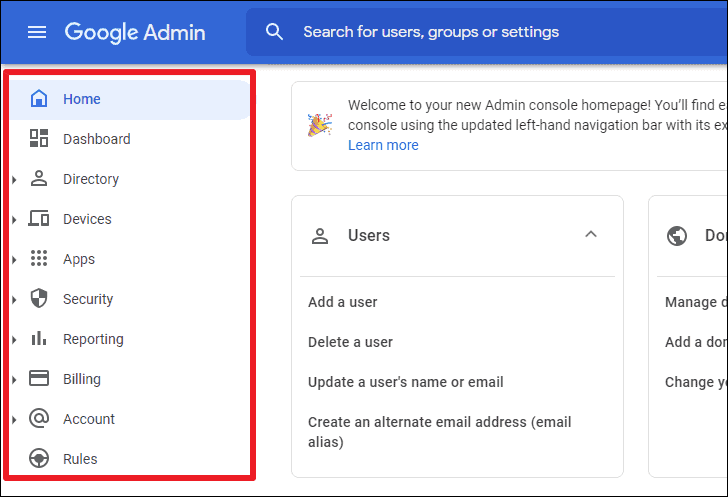Open the hamburger main menu
Image resolution: width=728 pixels, height=497 pixels.
coord(37,32)
